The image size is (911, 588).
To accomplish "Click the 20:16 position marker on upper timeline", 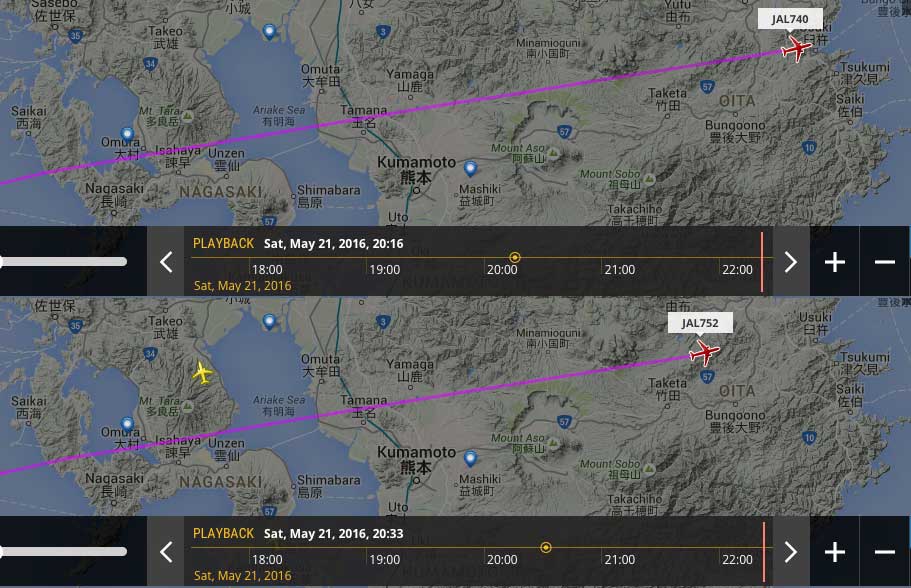I will 515,257.
